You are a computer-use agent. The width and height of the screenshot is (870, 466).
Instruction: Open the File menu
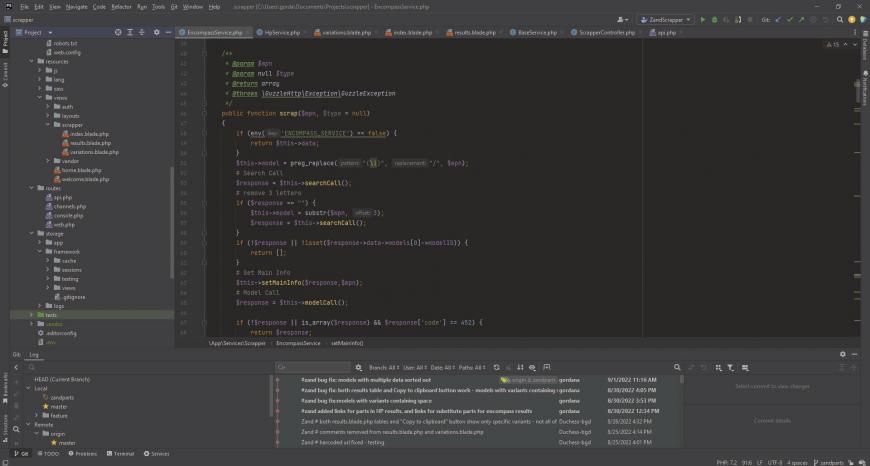(24, 7)
